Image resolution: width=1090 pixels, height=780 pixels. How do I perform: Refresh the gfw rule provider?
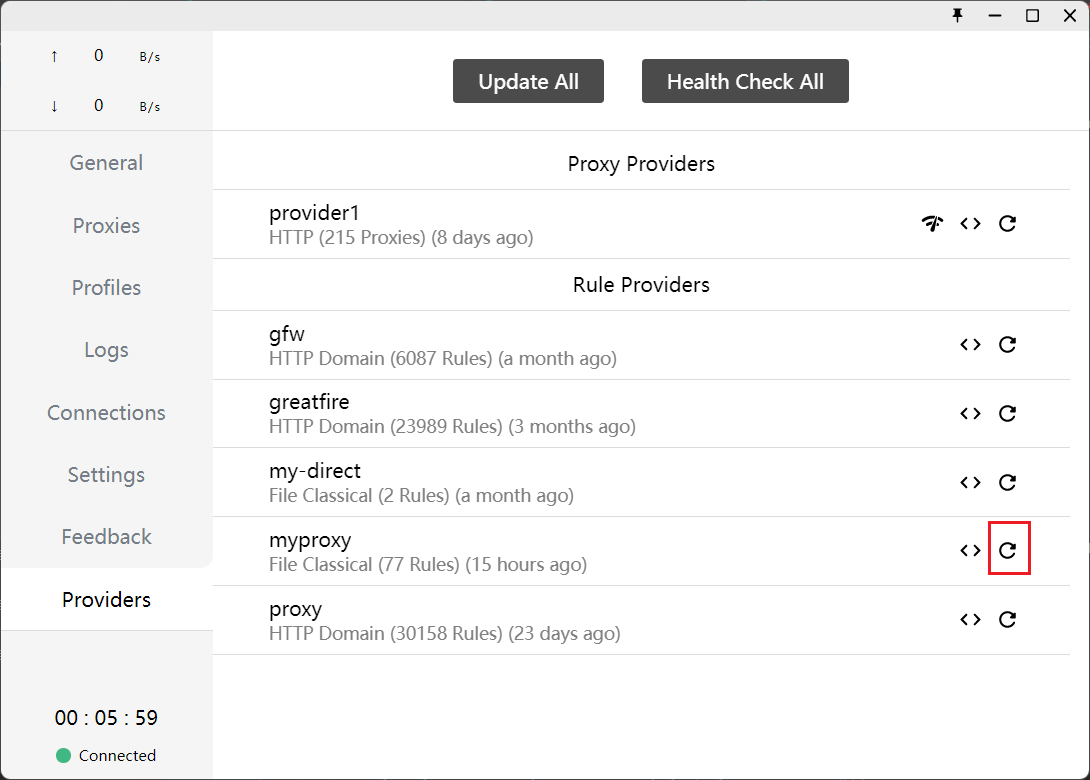click(1007, 344)
